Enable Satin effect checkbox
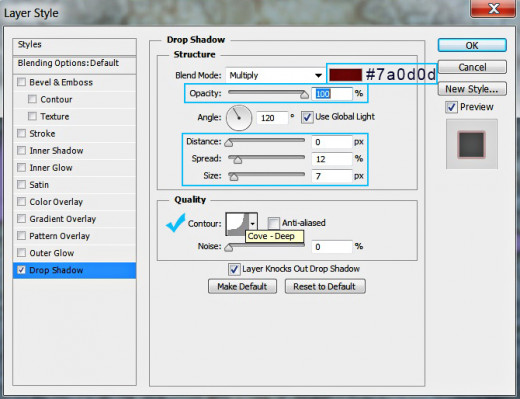The height and width of the screenshot is (399, 520). pyautogui.click(x=22, y=184)
